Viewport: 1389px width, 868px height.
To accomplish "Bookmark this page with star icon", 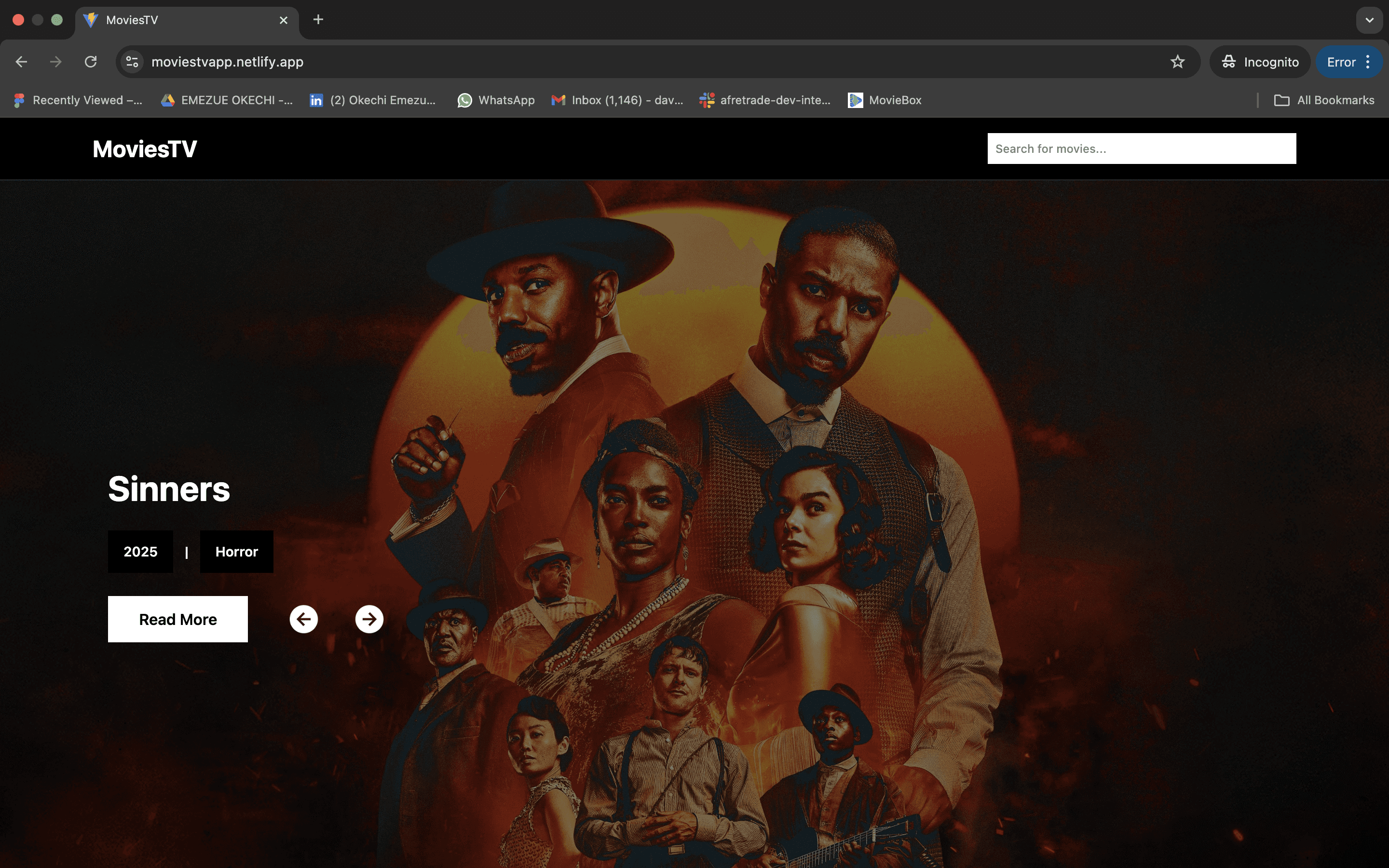I will pos(1177,62).
